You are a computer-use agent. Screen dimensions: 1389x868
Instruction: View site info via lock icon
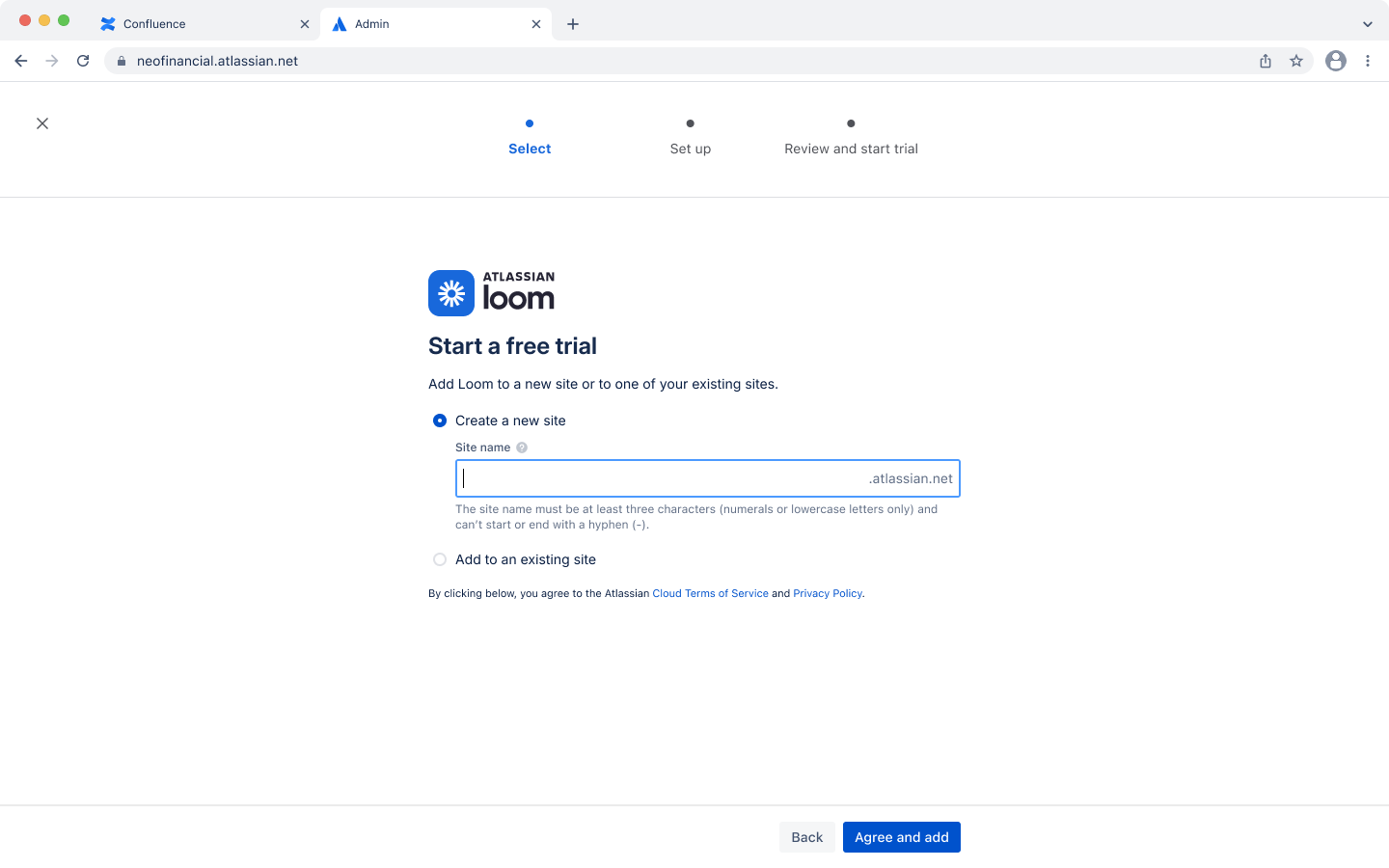point(122,61)
